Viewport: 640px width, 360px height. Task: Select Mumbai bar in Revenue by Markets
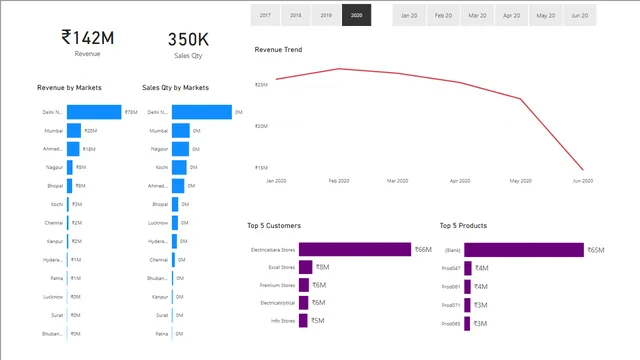click(74, 131)
